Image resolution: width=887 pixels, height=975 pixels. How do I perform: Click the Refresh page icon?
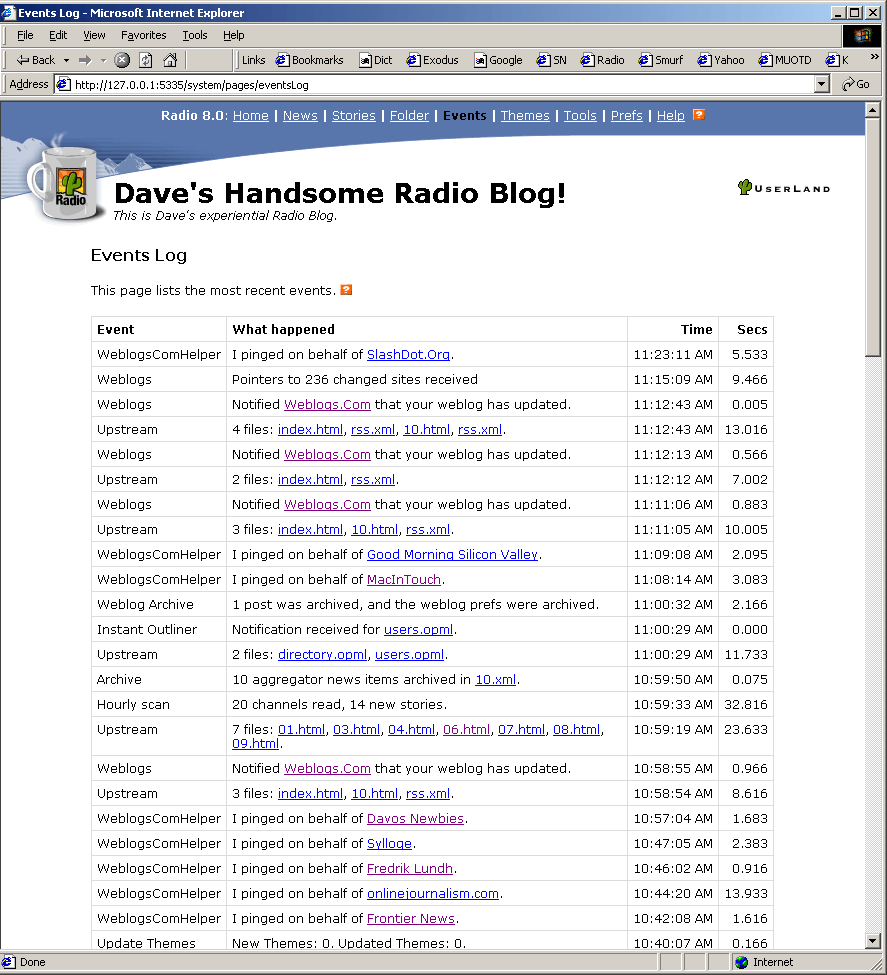pyautogui.click(x=146, y=60)
